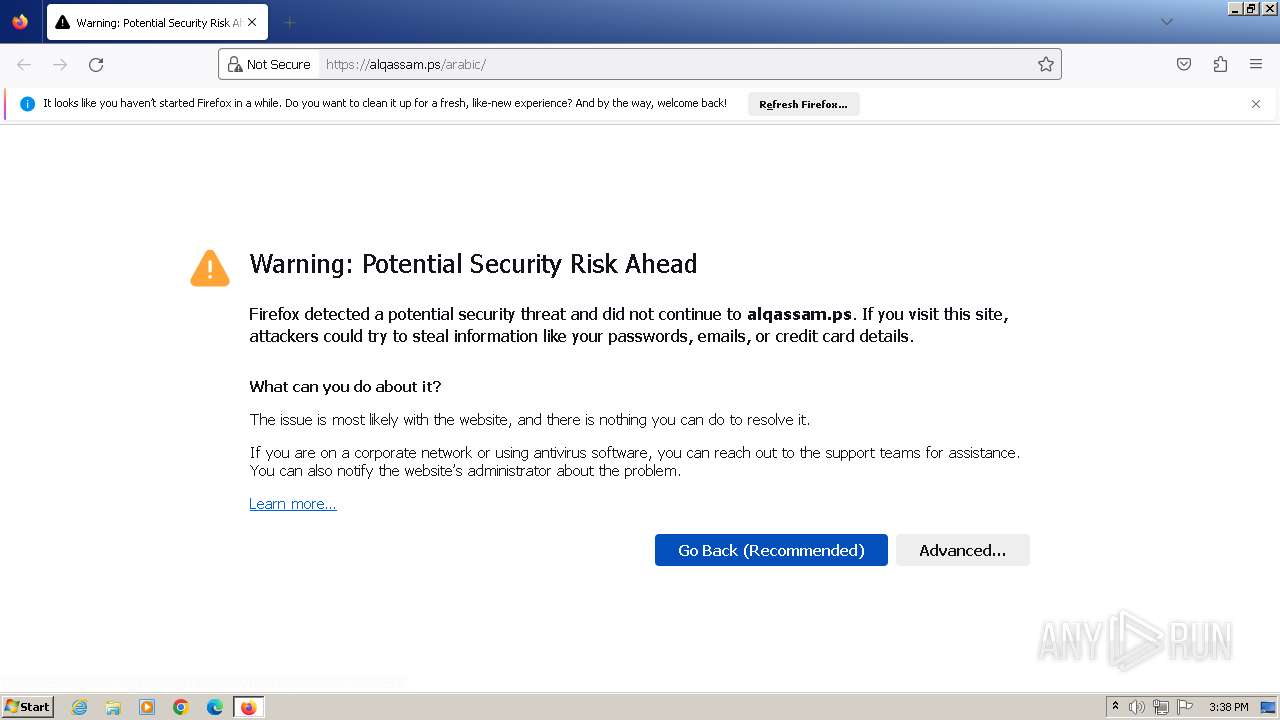Open the Learn more link
This screenshot has height=720, width=1280.
[x=292, y=504]
